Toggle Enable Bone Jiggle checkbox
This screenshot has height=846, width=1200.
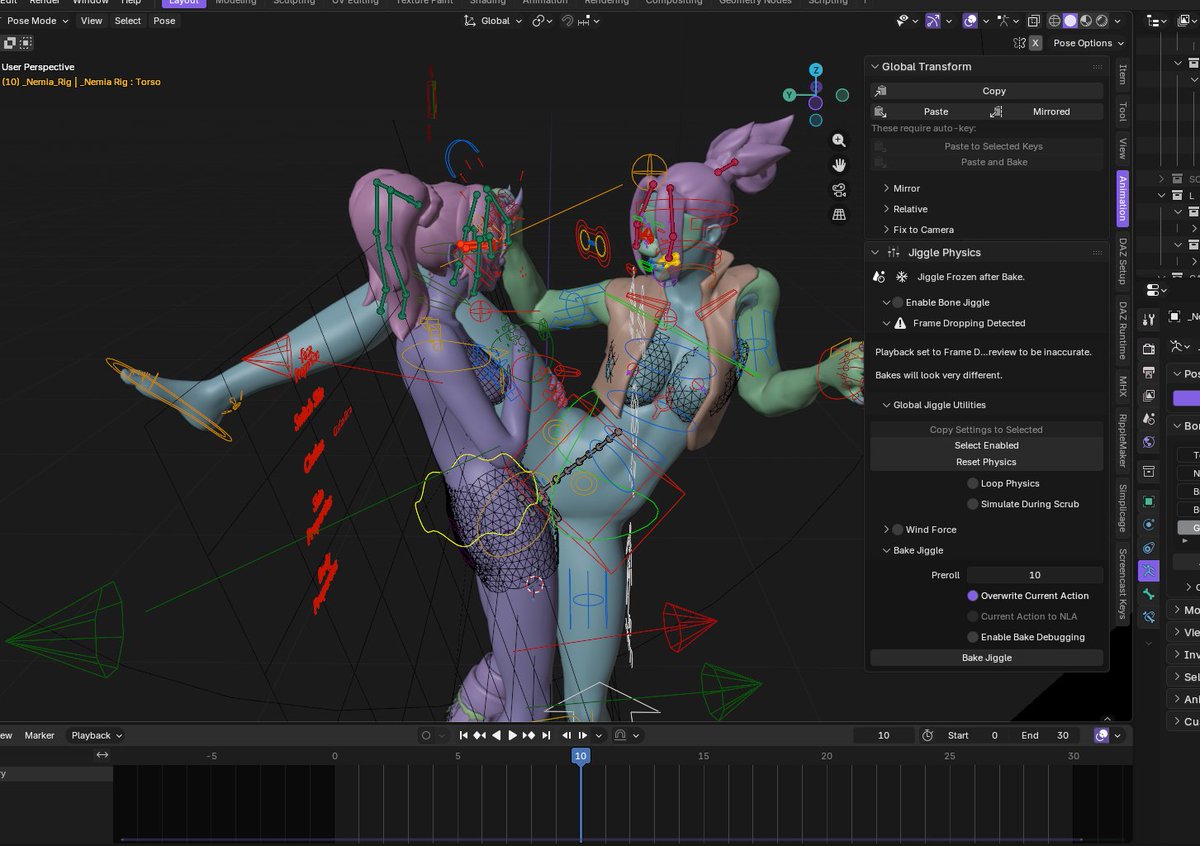[898, 302]
